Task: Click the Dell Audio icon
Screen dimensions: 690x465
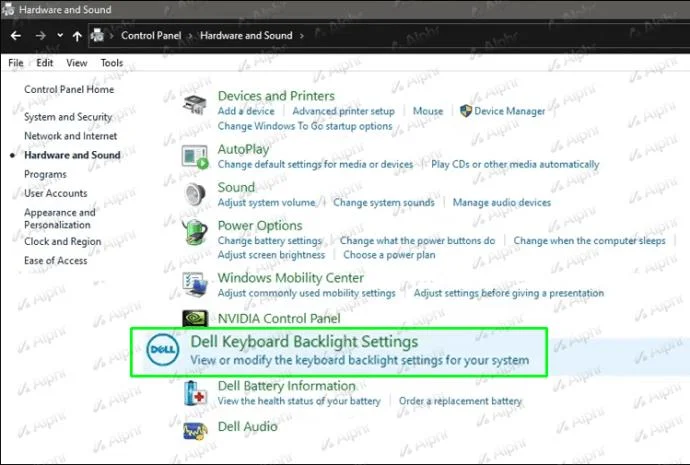Action: point(195,431)
